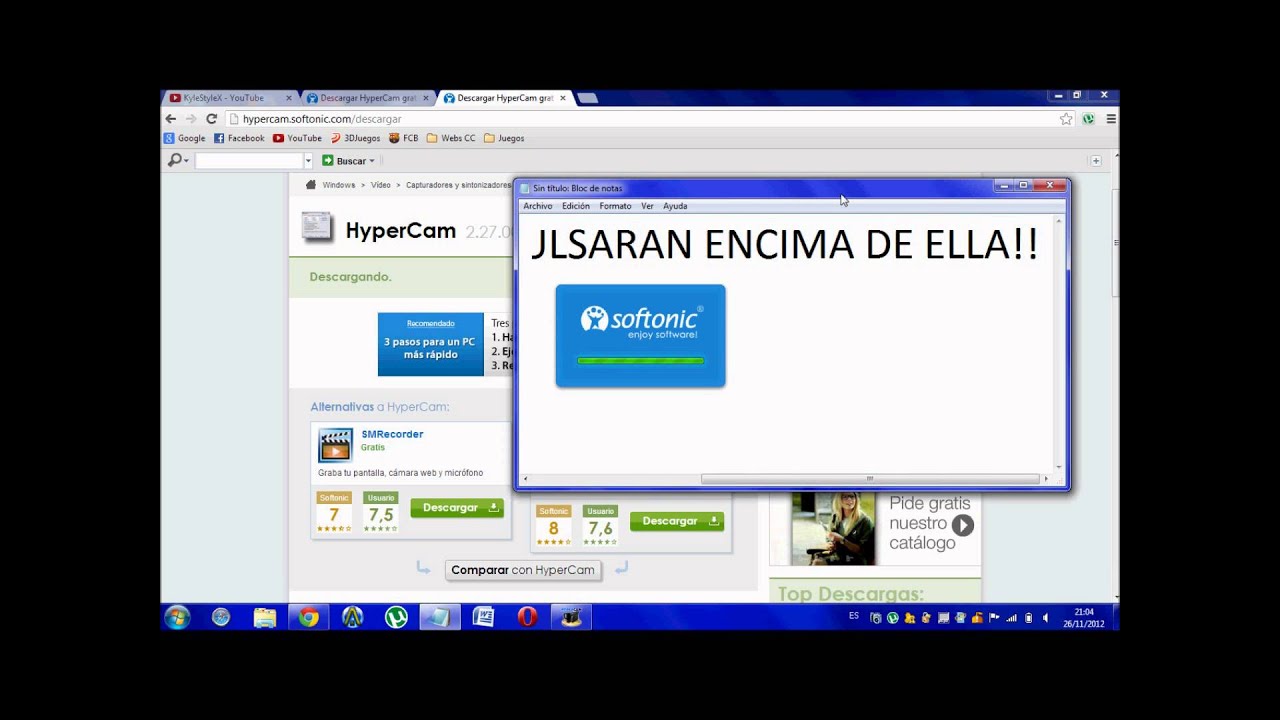The height and width of the screenshot is (720, 1280).
Task: Click the Video breadcrumb link
Action: 380,185
